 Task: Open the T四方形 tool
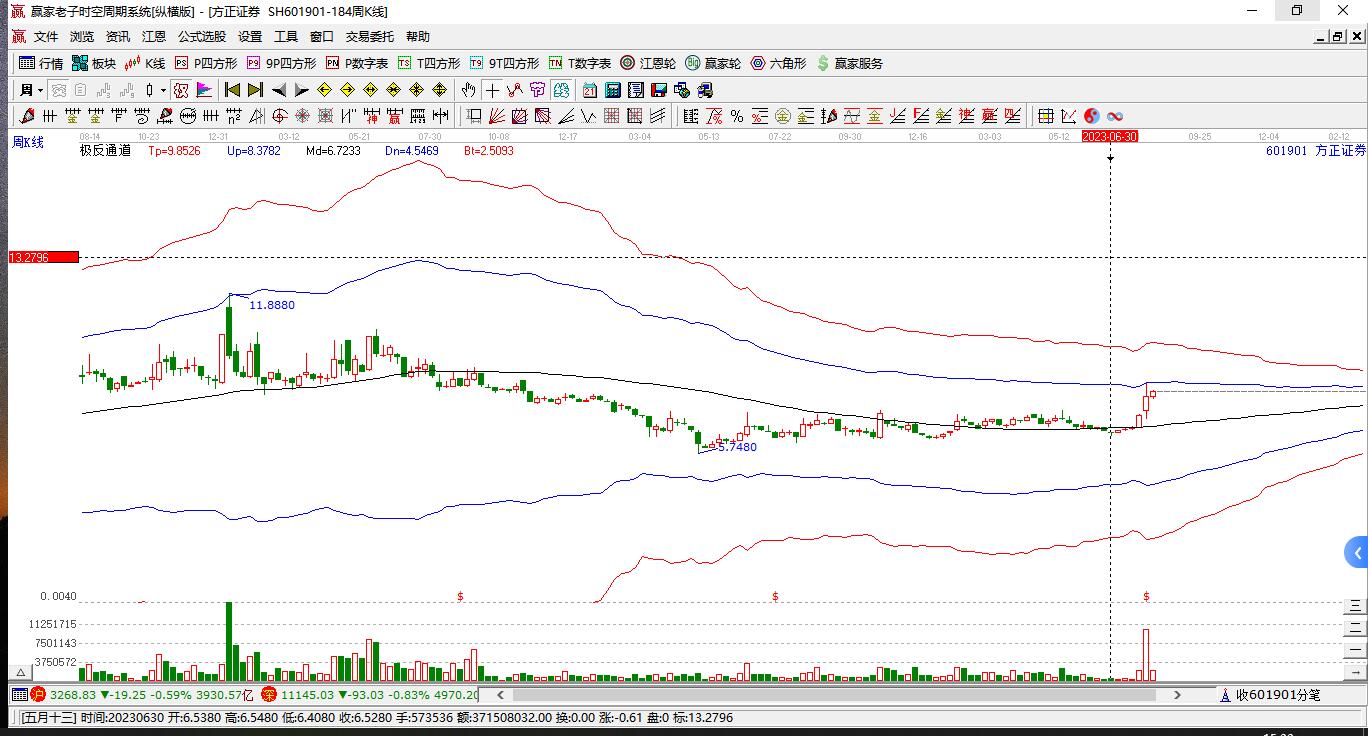pyautogui.click(x=429, y=63)
